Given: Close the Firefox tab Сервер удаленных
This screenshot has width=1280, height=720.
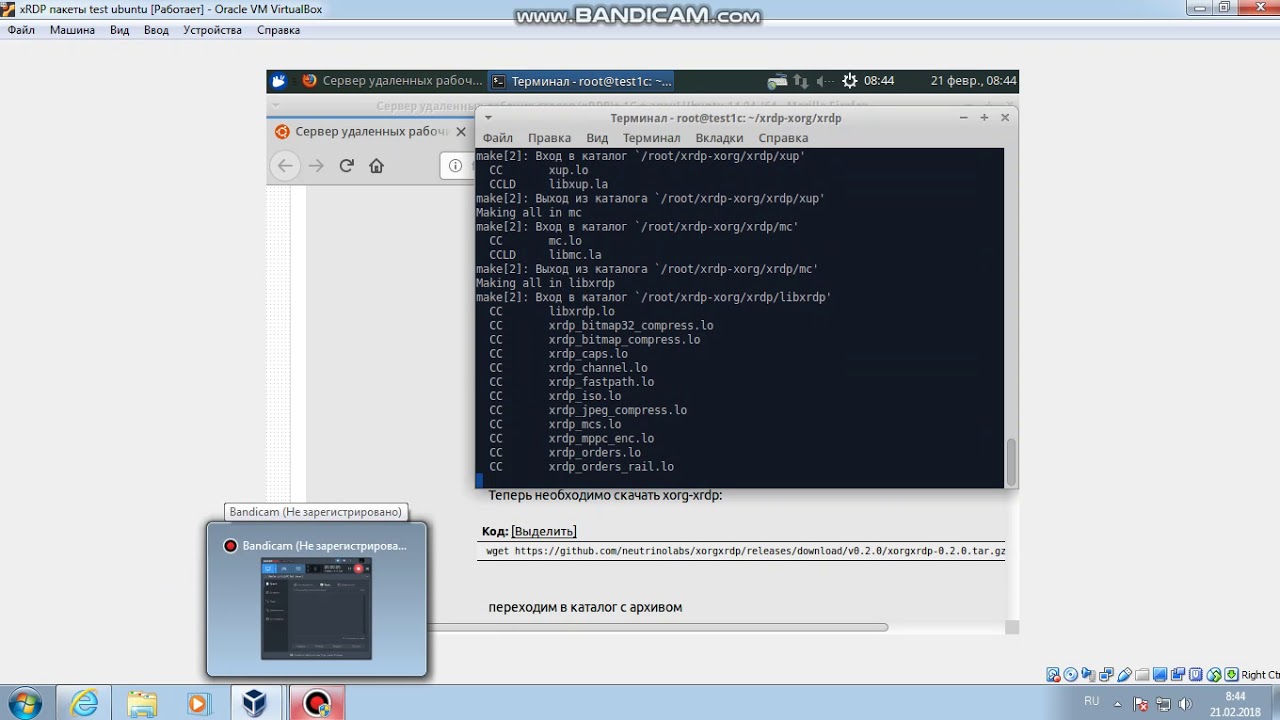Looking at the screenshot, I should tap(461, 131).
